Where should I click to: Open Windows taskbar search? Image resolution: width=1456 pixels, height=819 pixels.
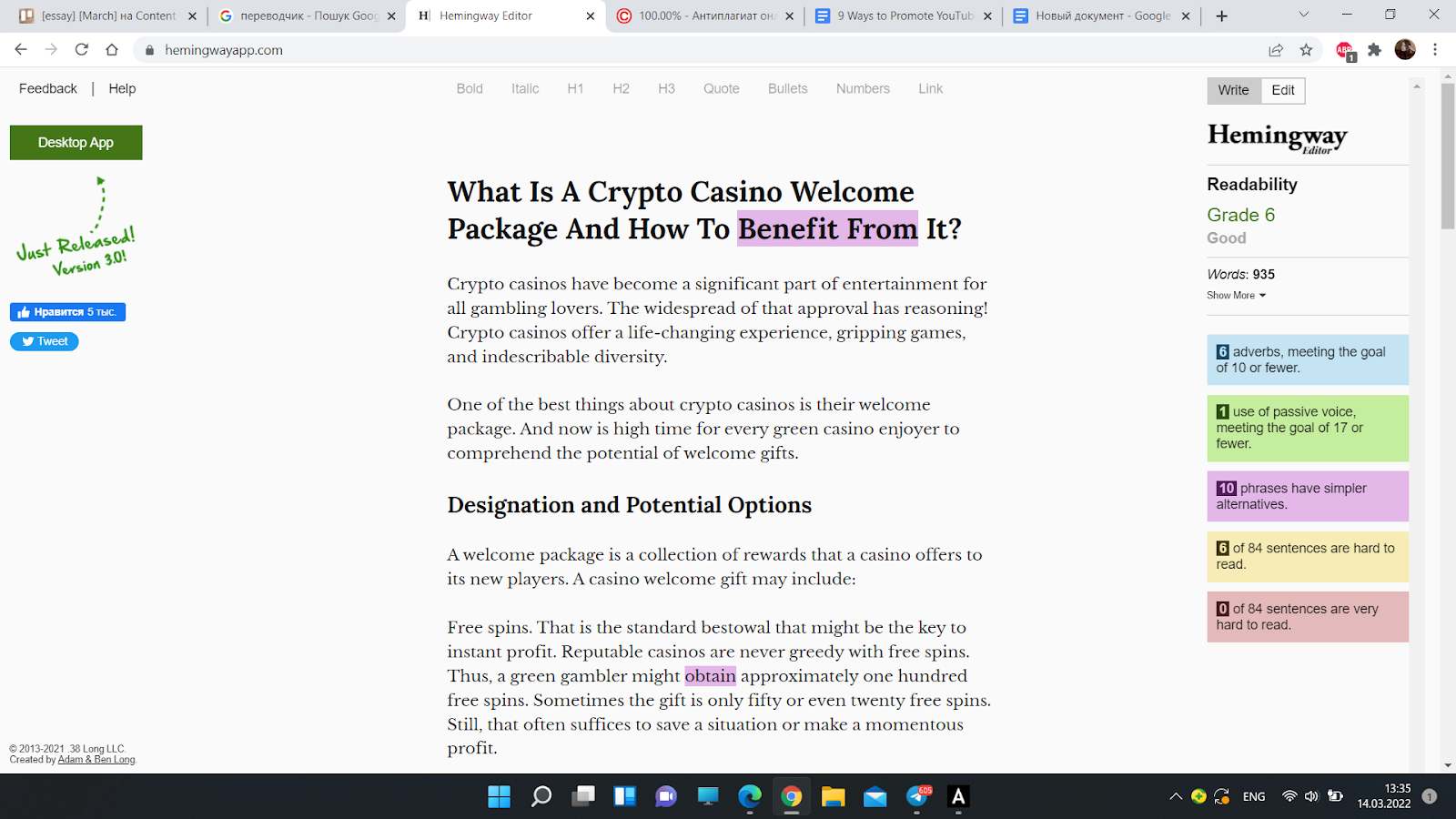541,797
